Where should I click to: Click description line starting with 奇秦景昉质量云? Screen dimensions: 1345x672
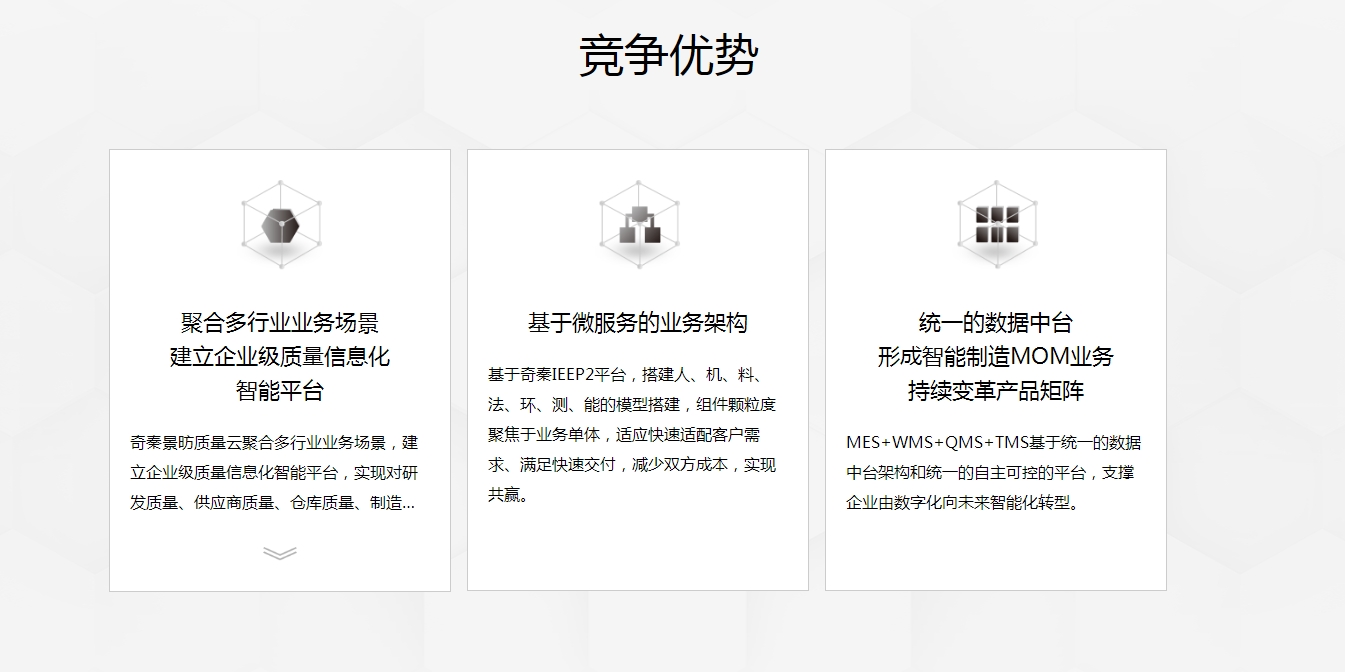coord(274,443)
